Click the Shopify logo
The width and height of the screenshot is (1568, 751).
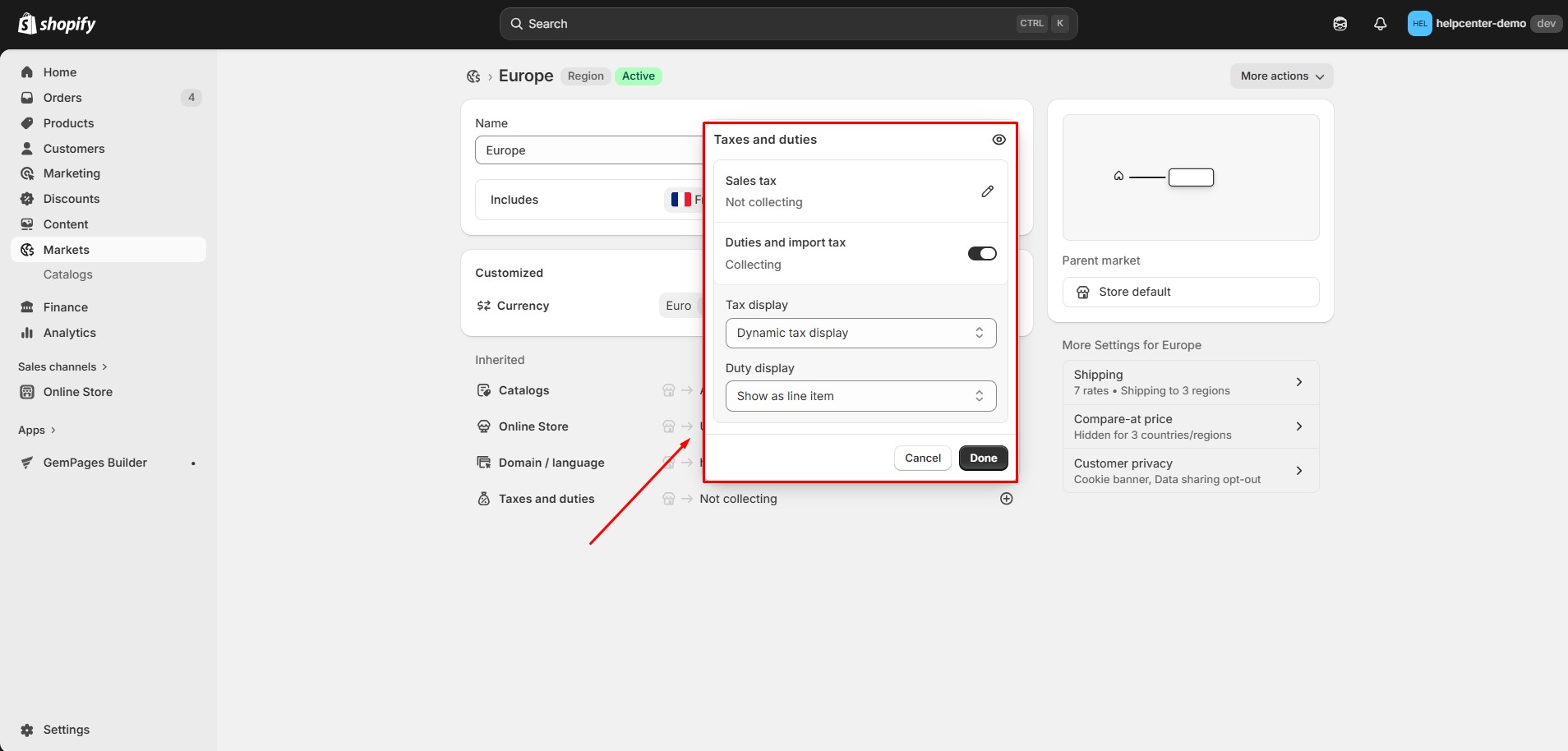tap(57, 24)
